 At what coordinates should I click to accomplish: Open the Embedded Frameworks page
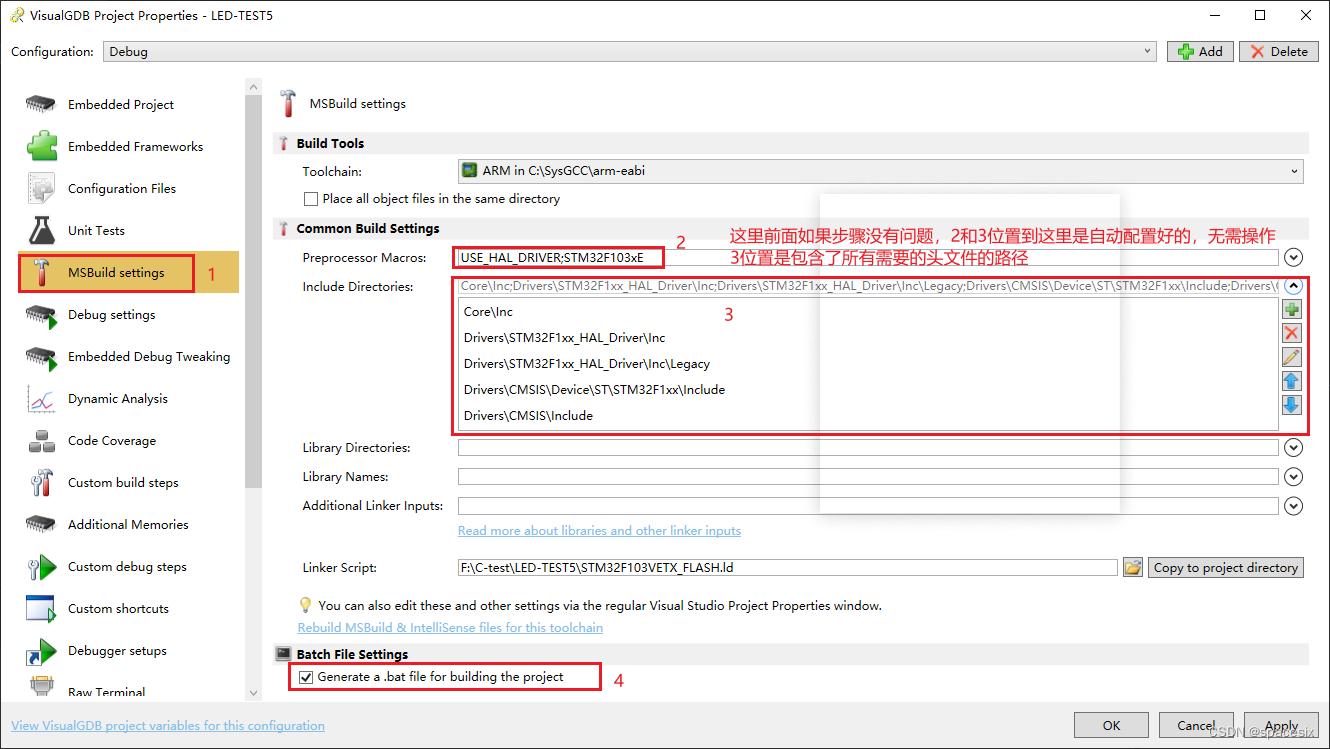tap(135, 147)
